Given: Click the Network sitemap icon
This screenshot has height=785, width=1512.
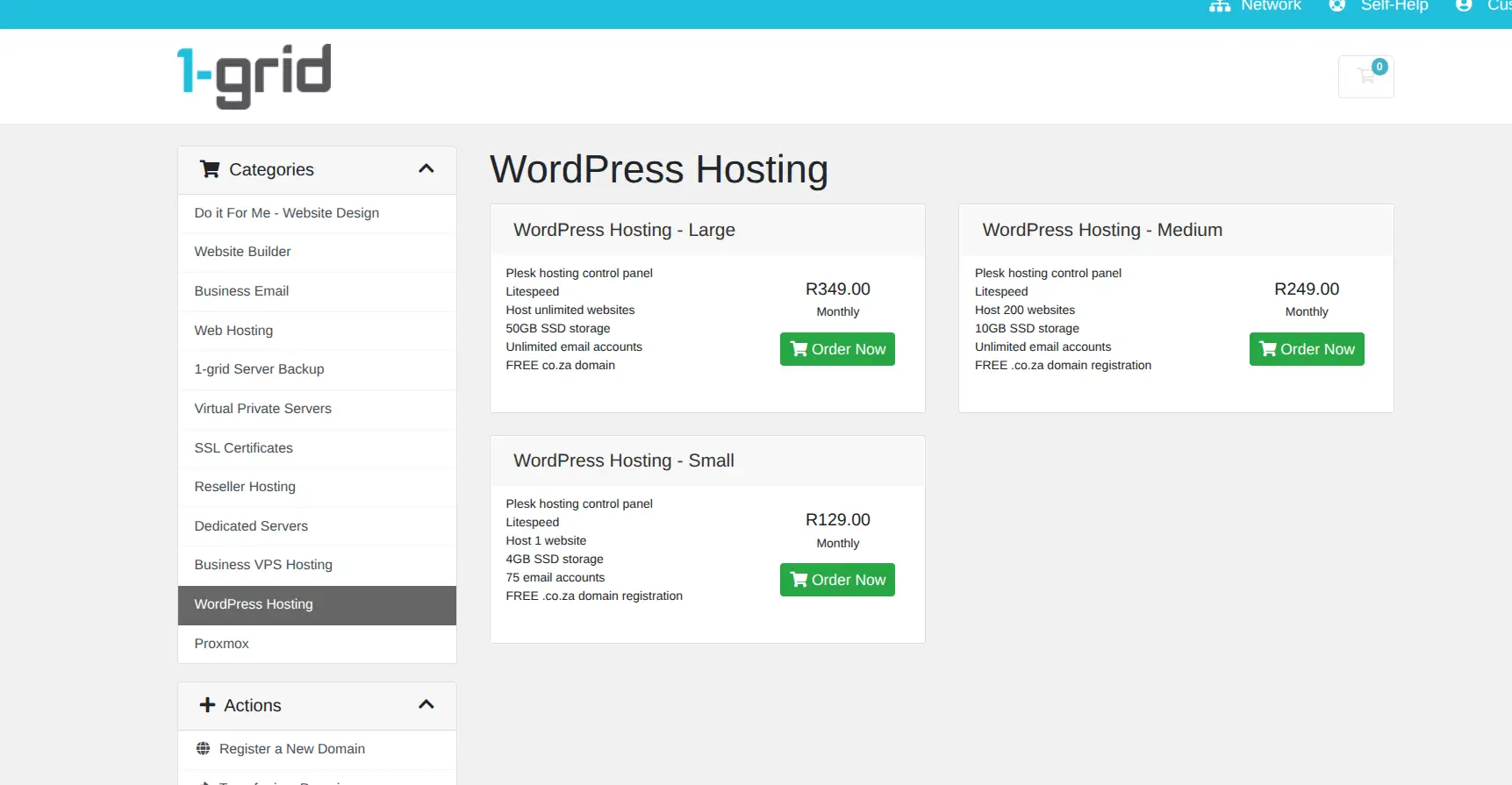Looking at the screenshot, I should pos(1220,5).
